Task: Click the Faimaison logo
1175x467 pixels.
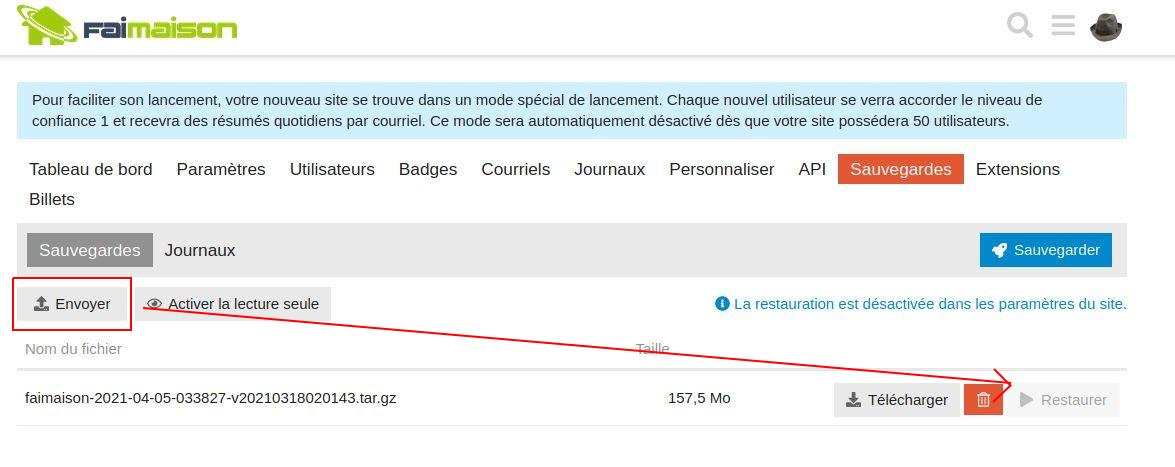Action: (128, 27)
